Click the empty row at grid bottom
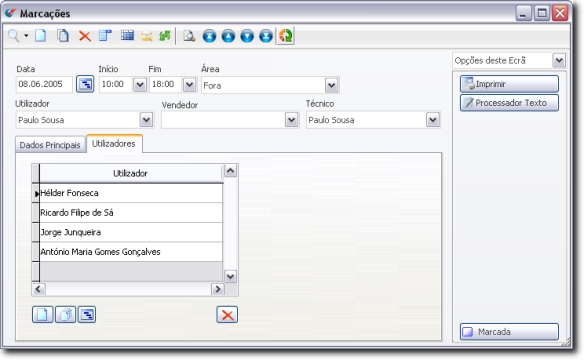 [131, 271]
